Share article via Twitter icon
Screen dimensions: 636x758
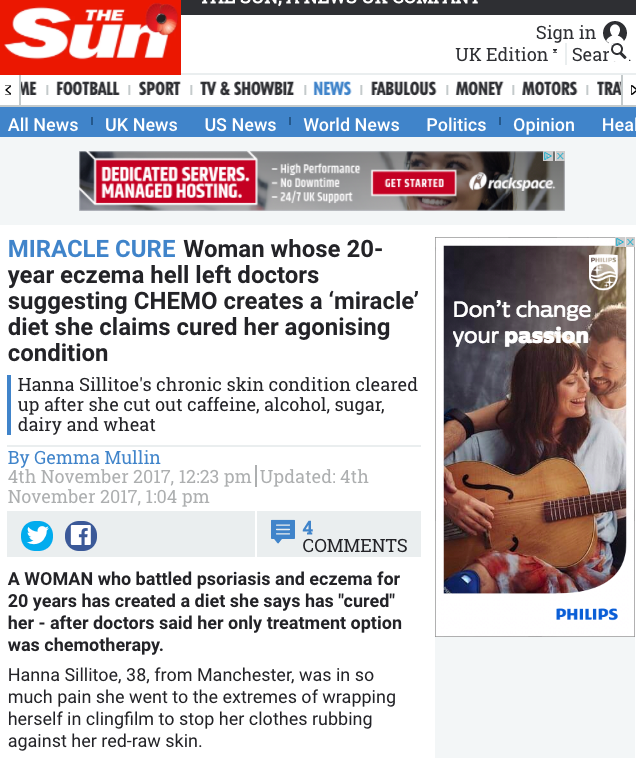coord(37,536)
